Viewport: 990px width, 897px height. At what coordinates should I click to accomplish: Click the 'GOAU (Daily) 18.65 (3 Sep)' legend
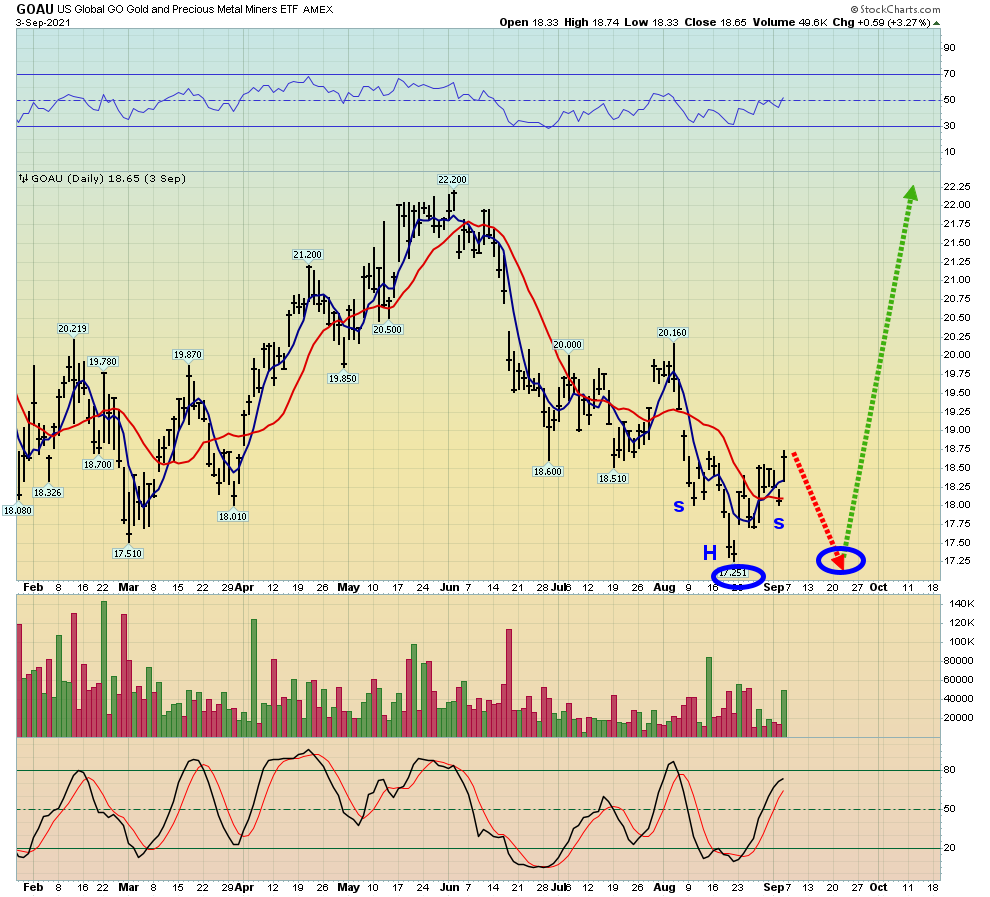pos(108,179)
